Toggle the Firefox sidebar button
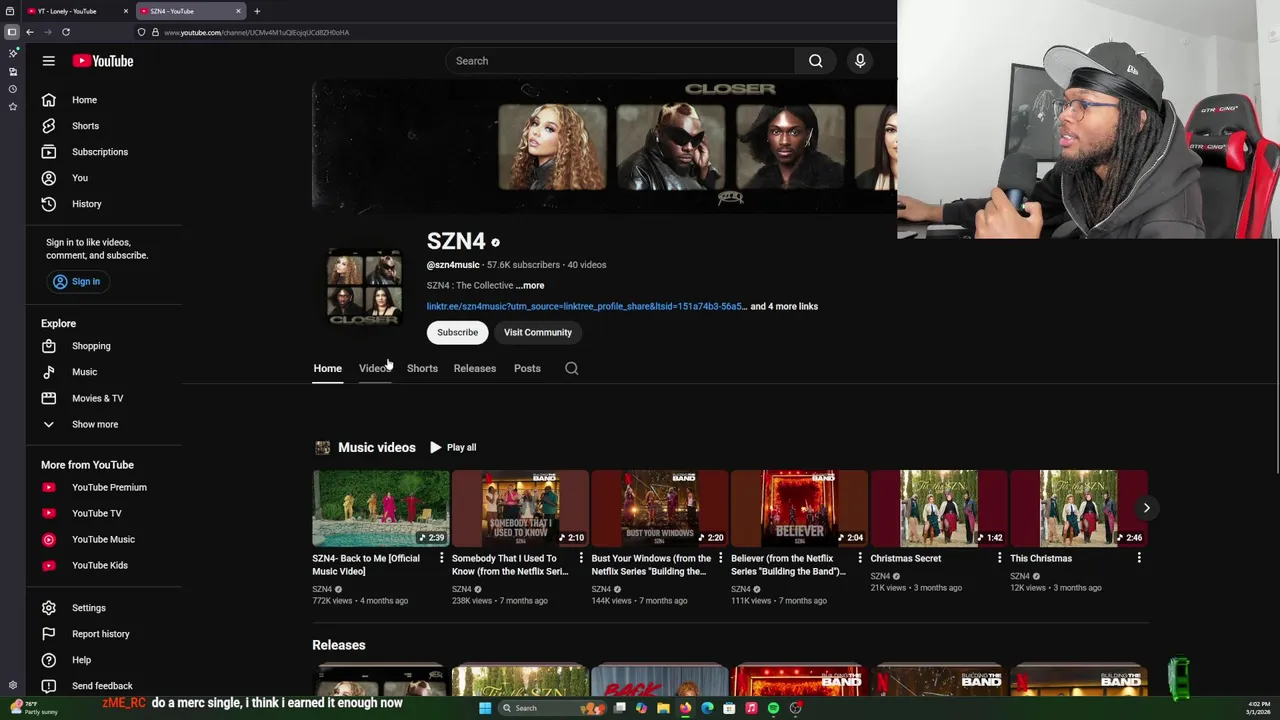Screen dimensions: 1280x720 pos(12,32)
